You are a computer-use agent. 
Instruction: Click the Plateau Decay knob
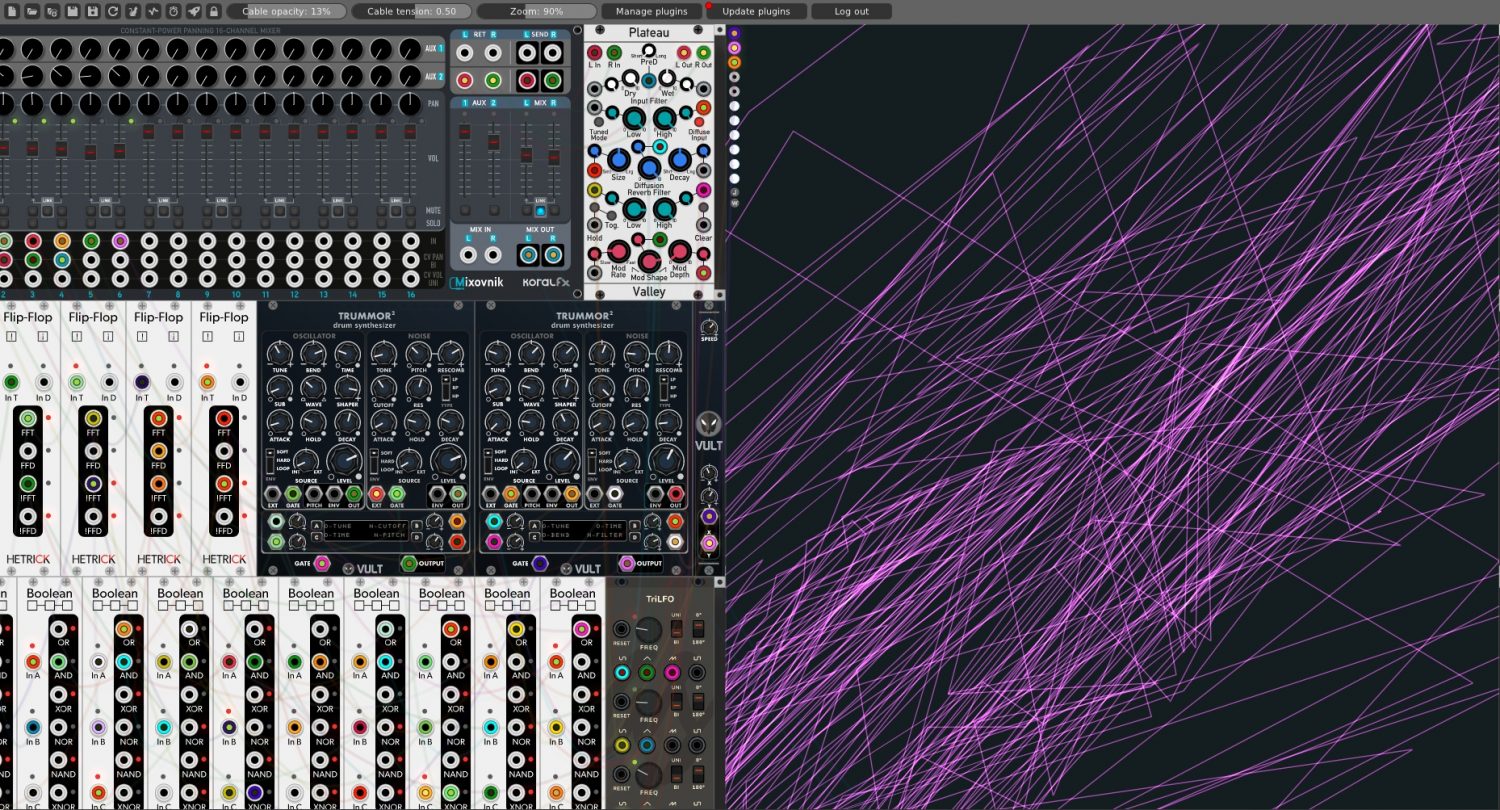click(x=679, y=159)
